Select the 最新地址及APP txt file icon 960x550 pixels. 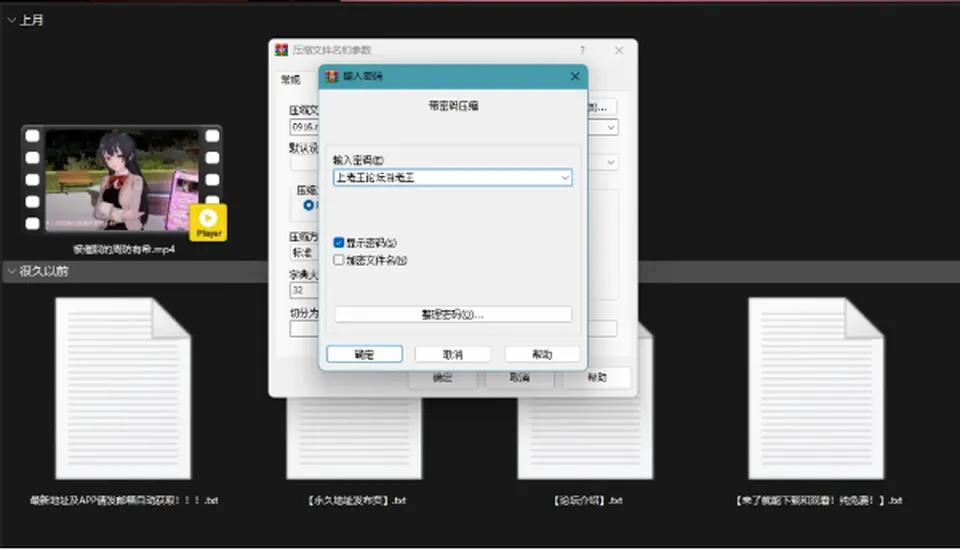(123, 388)
